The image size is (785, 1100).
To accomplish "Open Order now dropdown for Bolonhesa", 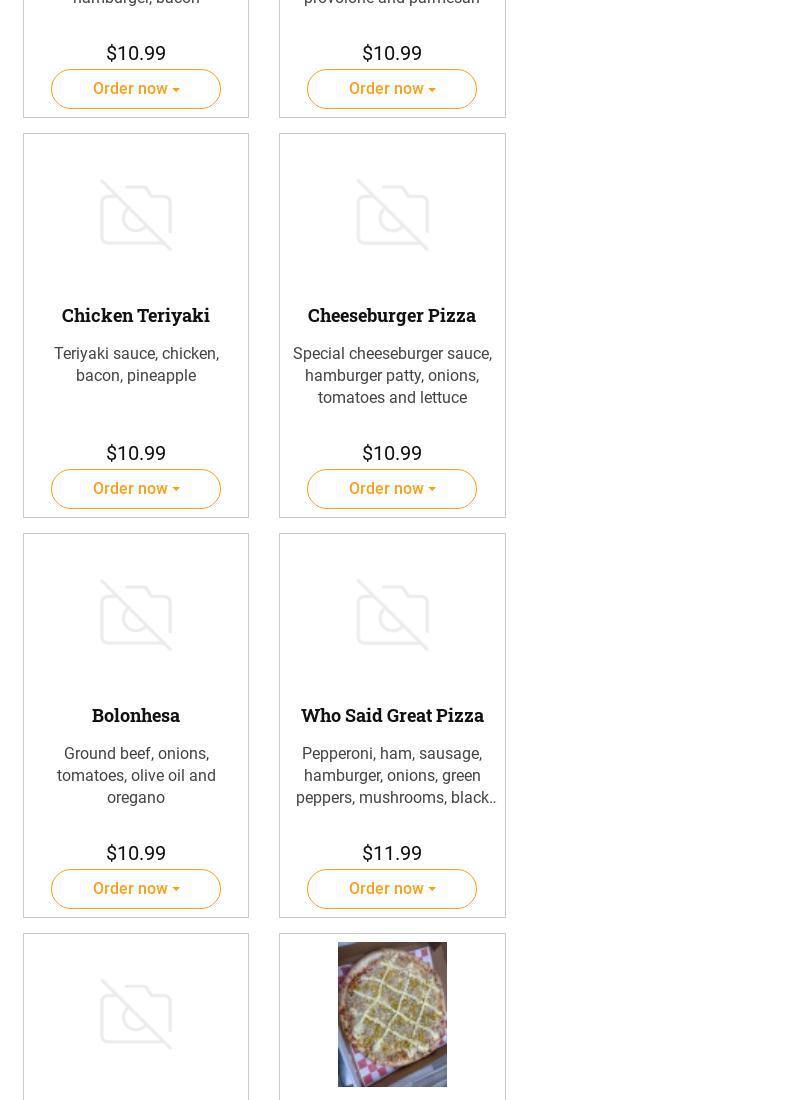I will [136, 889].
